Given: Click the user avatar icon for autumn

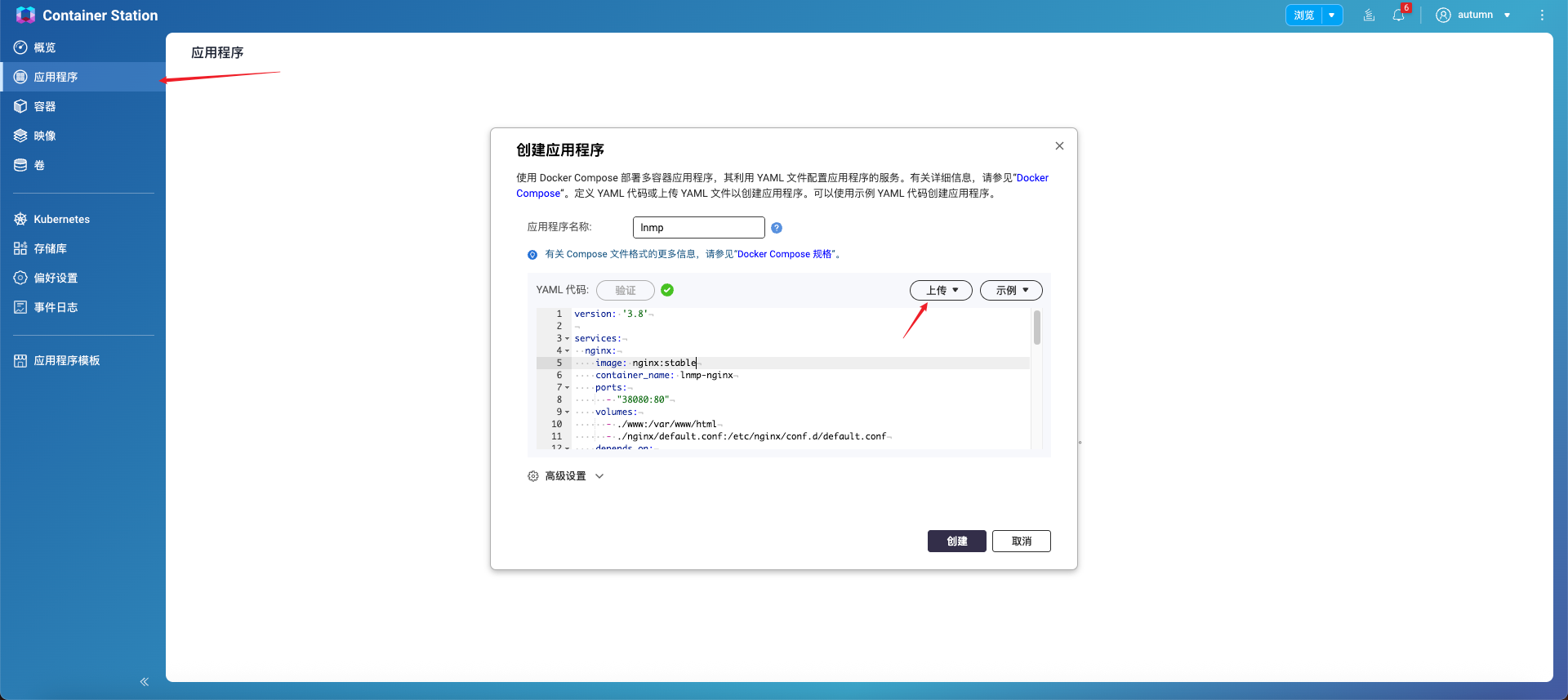Looking at the screenshot, I should click(x=1444, y=15).
